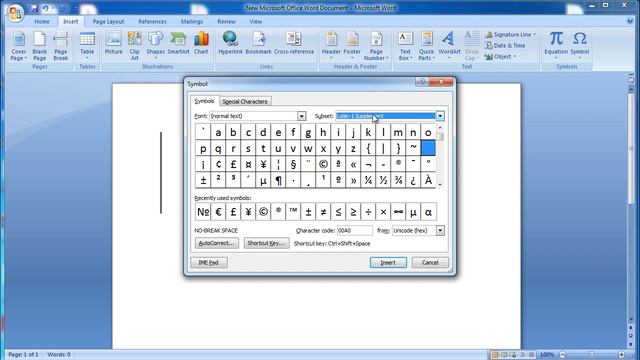Open Font dropdown in Symbol dialog
Viewport: 640px width, 360px height.
tap(301, 116)
